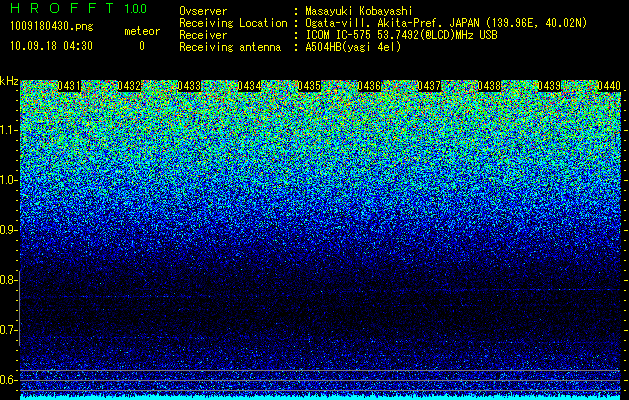This screenshot has height=400, width=629.
Task: Click the HROFFT 1.0.0 title text
Action: click(x=79, y=8)
